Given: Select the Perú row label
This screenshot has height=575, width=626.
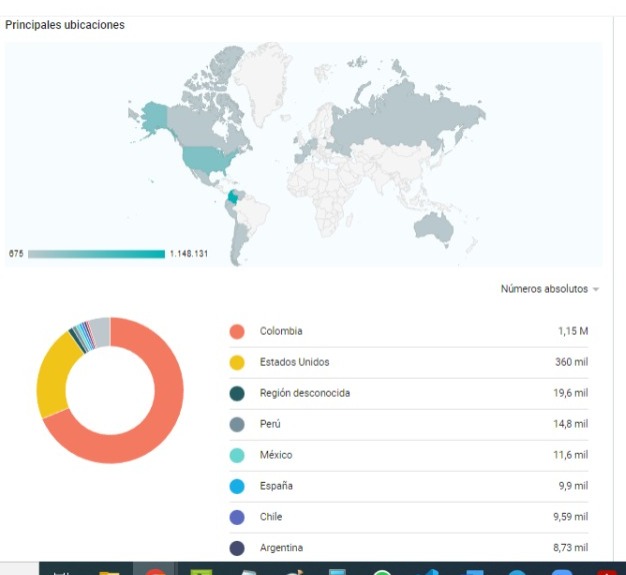Looking at the screenshot, I should [x=270, y=424].
